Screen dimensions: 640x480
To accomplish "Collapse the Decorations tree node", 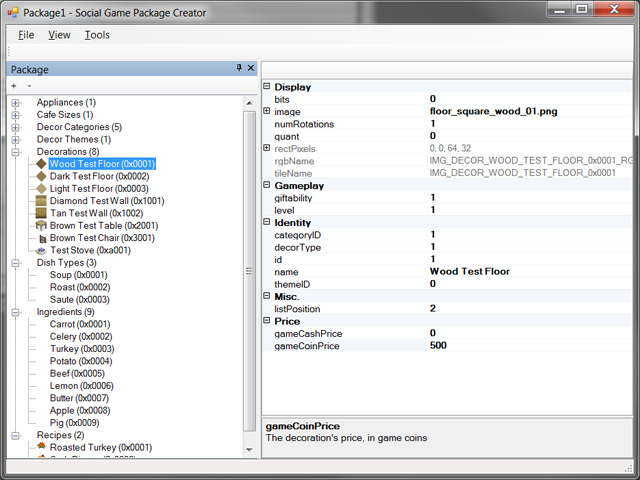I will tap(16, 152).
